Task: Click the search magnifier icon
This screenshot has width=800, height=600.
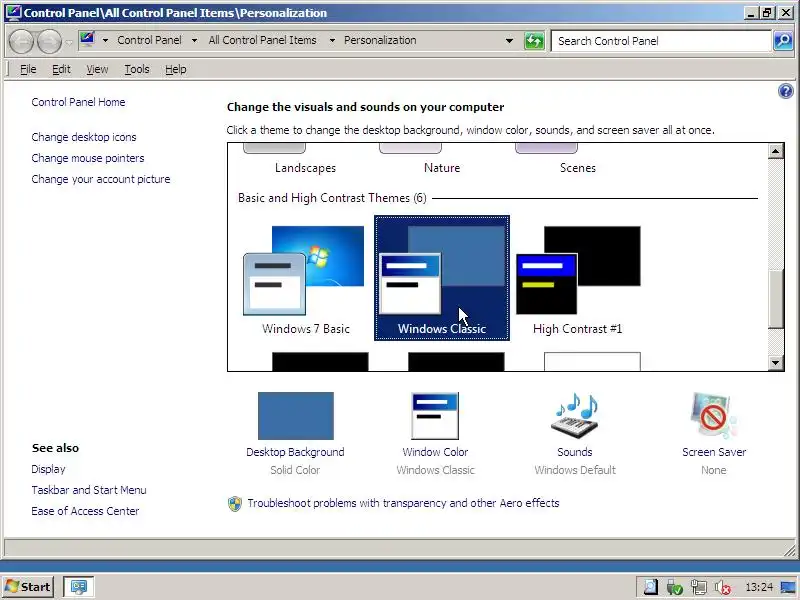Action: pos(783,41)
